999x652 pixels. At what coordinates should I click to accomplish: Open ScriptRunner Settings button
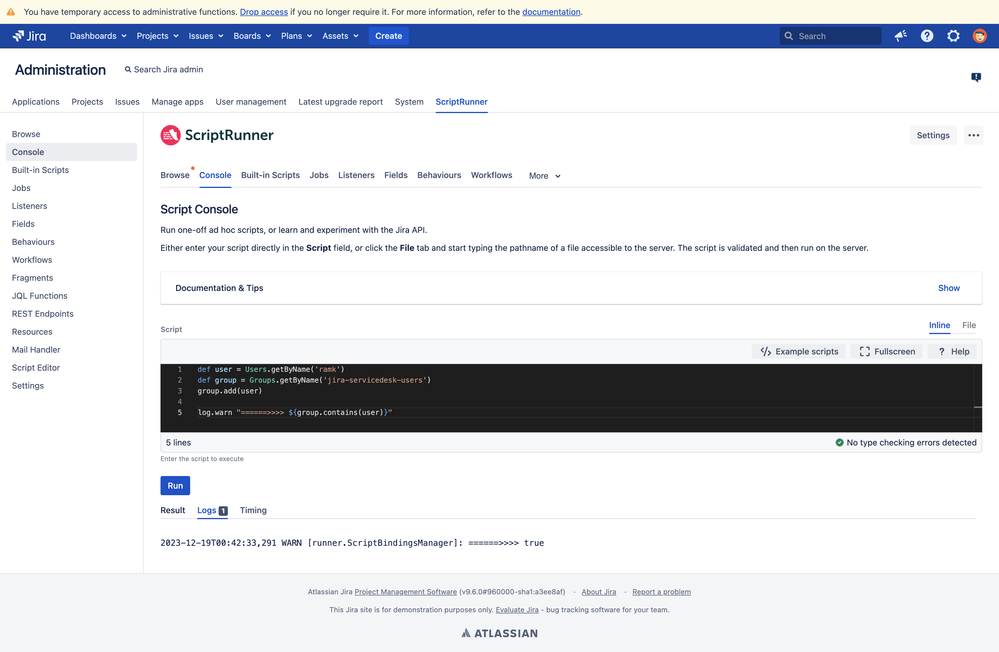coord(933,135)
